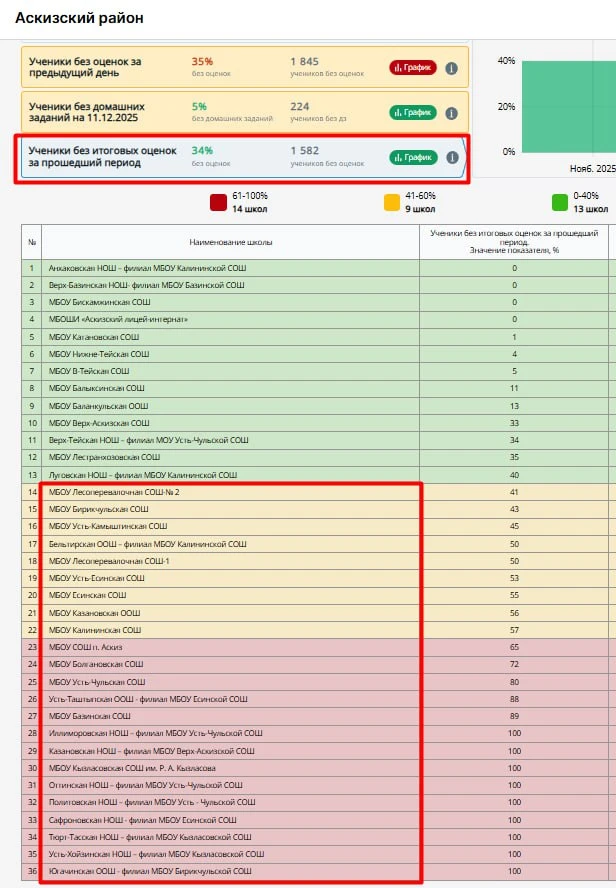Select row 'МБОУ Лестранхозовская СОШ'
Viewport: 616px width, 888px height.
pos(315,457)
